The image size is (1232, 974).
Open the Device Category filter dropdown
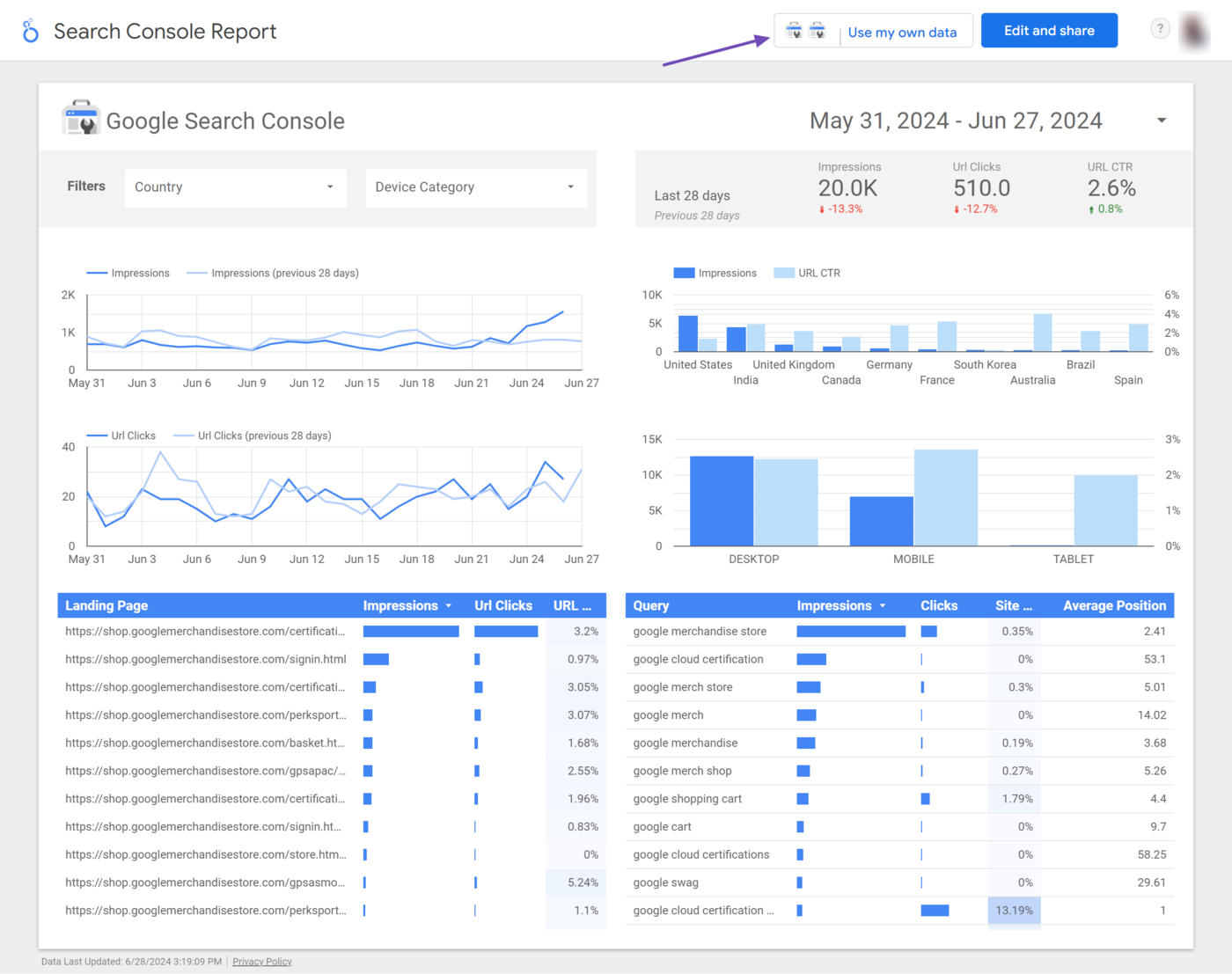[x=475, y=187]
